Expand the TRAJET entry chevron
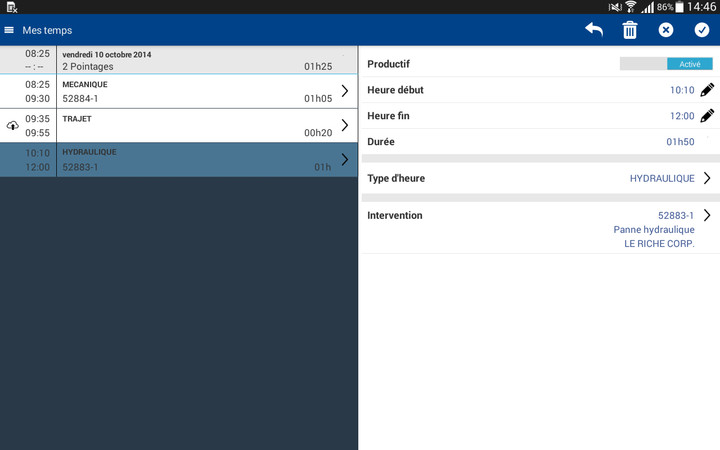The image size is (720, 450). click(x=345, y=125)
